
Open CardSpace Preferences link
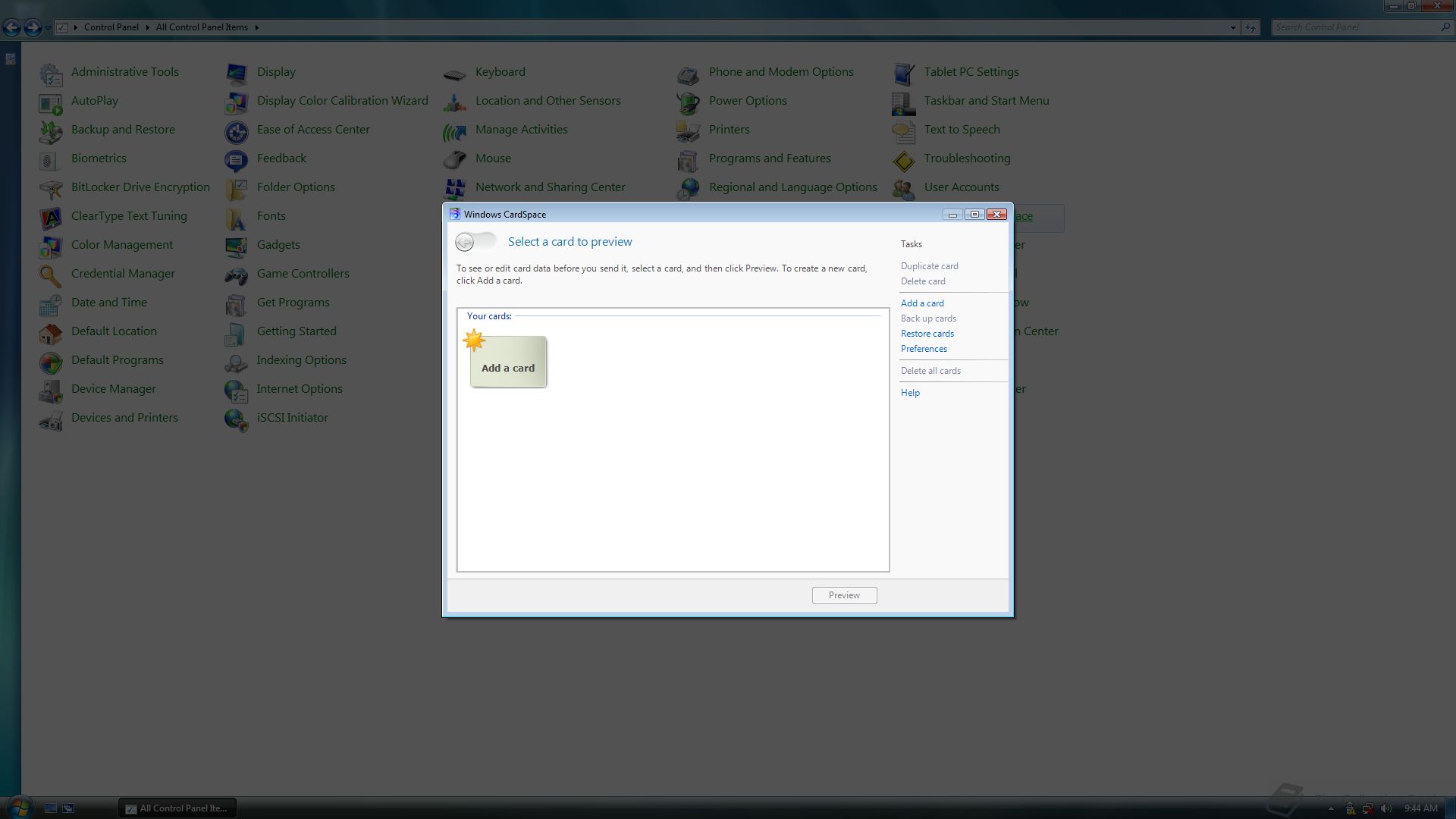(924, 349)
